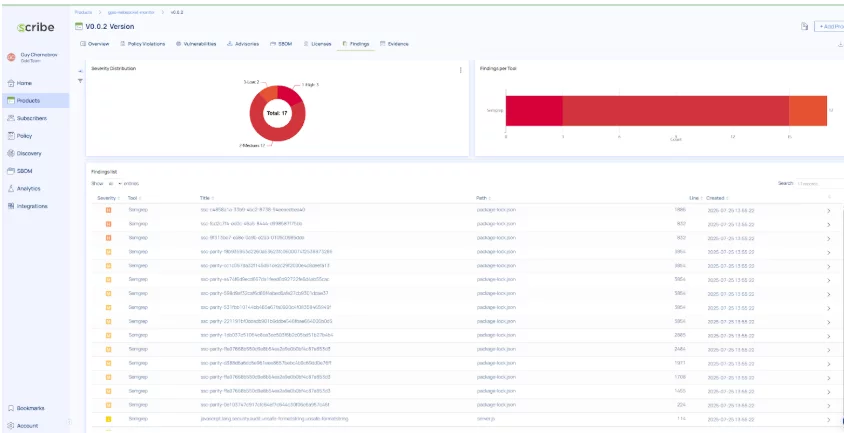Click the download icon below Add Product
This screenshot has width=844, height=433.
coord(841,44)
